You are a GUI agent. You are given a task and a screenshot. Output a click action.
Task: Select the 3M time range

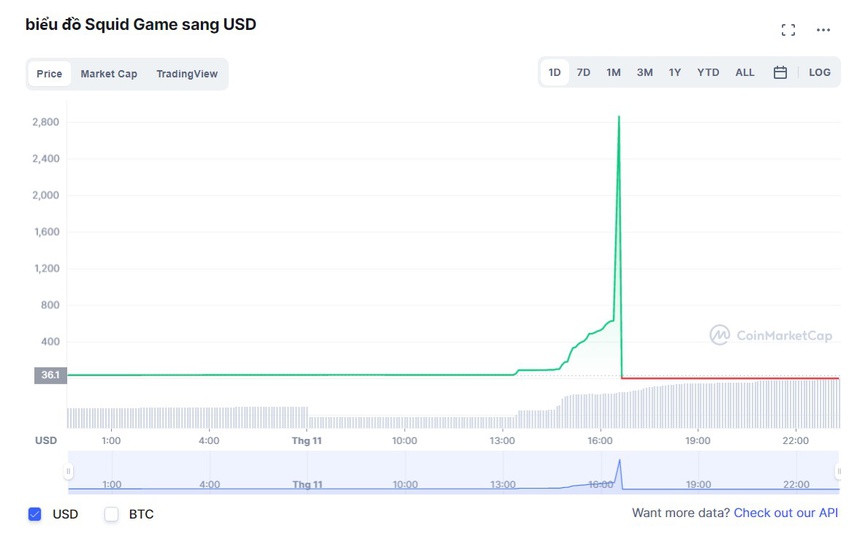tap(644, 73)
